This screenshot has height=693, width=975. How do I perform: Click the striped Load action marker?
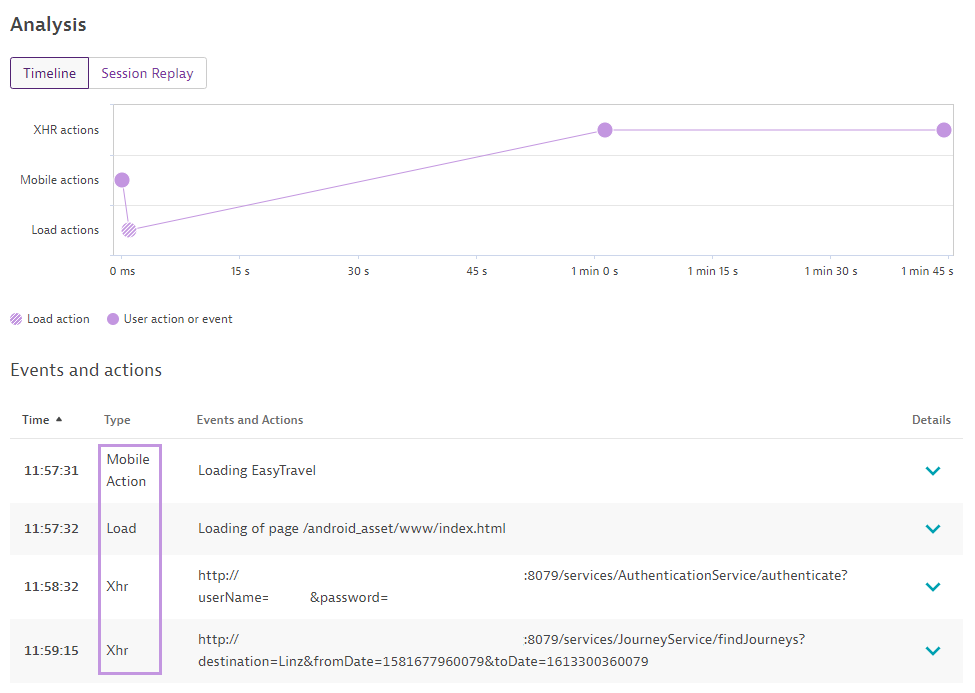tap(129, 230)
